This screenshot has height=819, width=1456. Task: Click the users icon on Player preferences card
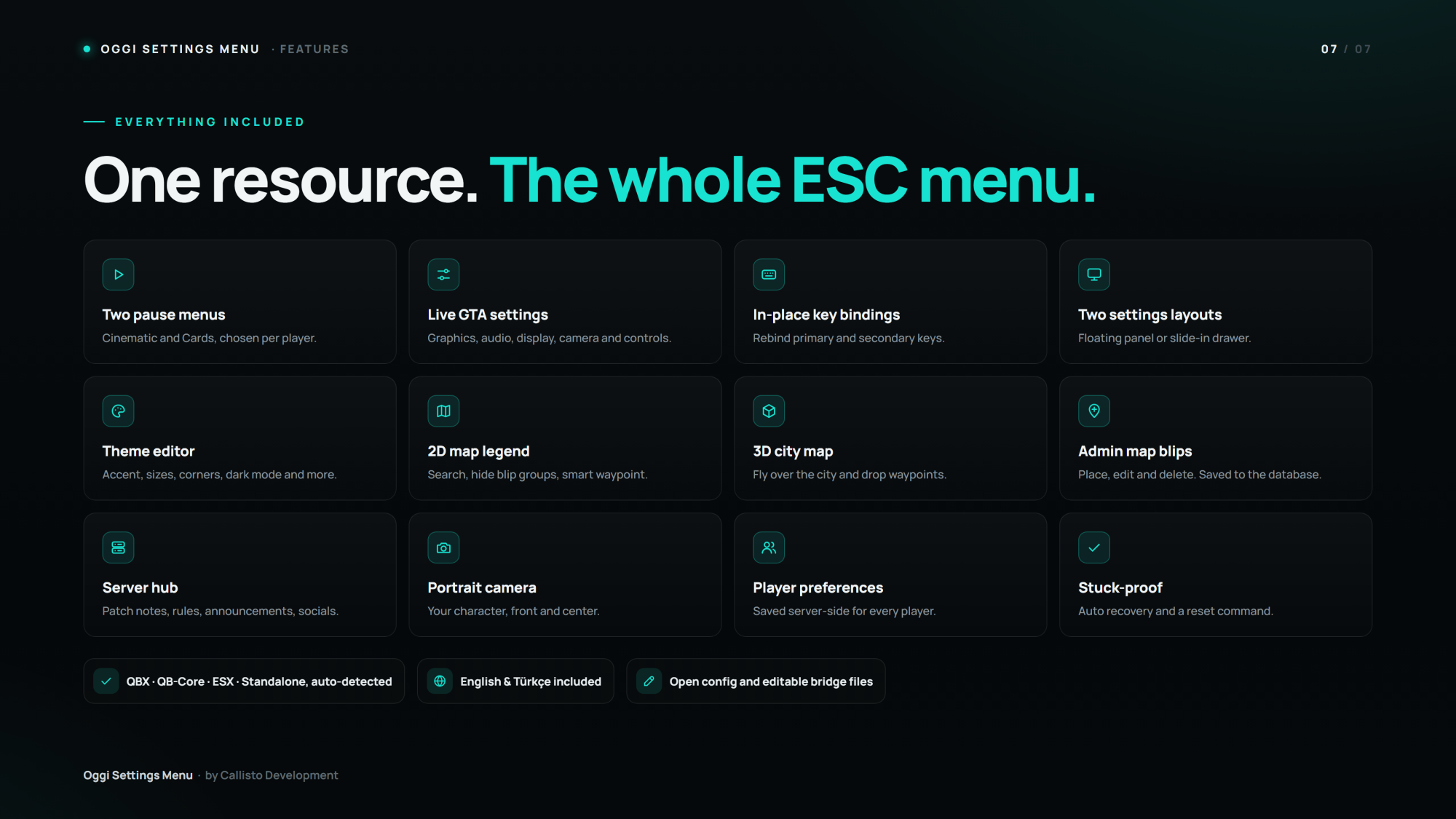[x=769, y=547]
